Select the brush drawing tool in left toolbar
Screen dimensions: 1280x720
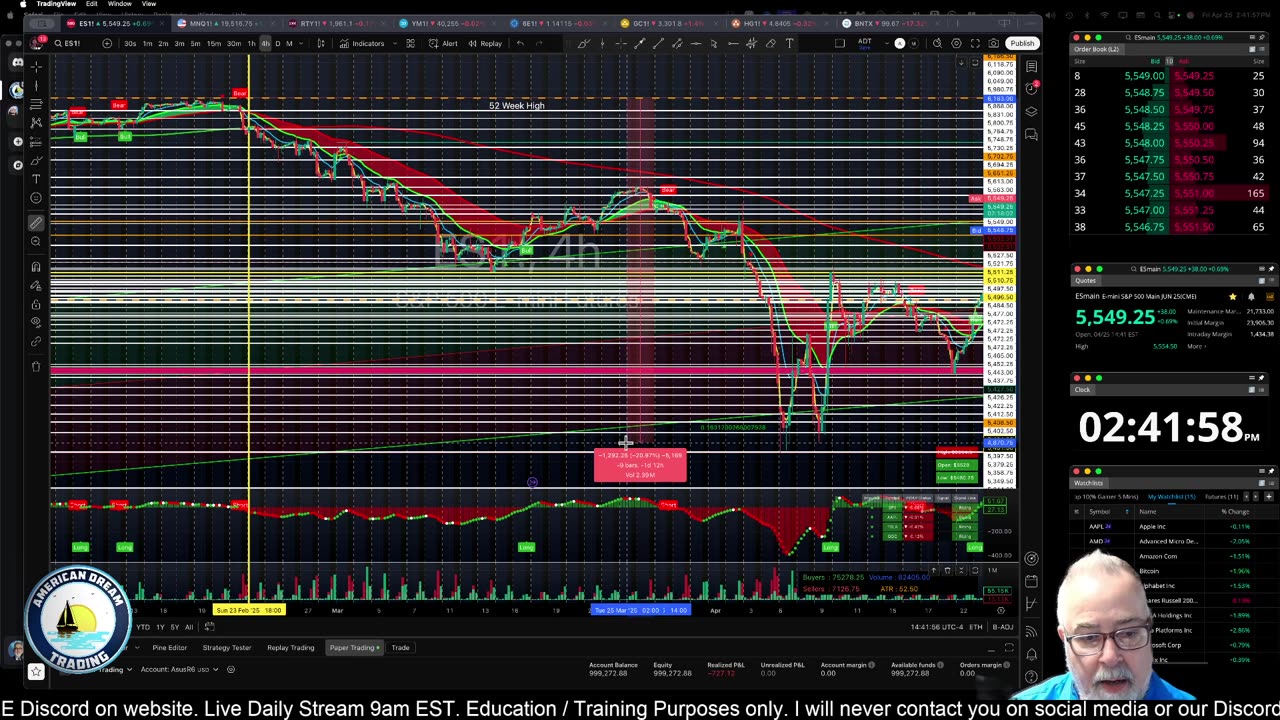pyautogui.click(x=36, y=160)
